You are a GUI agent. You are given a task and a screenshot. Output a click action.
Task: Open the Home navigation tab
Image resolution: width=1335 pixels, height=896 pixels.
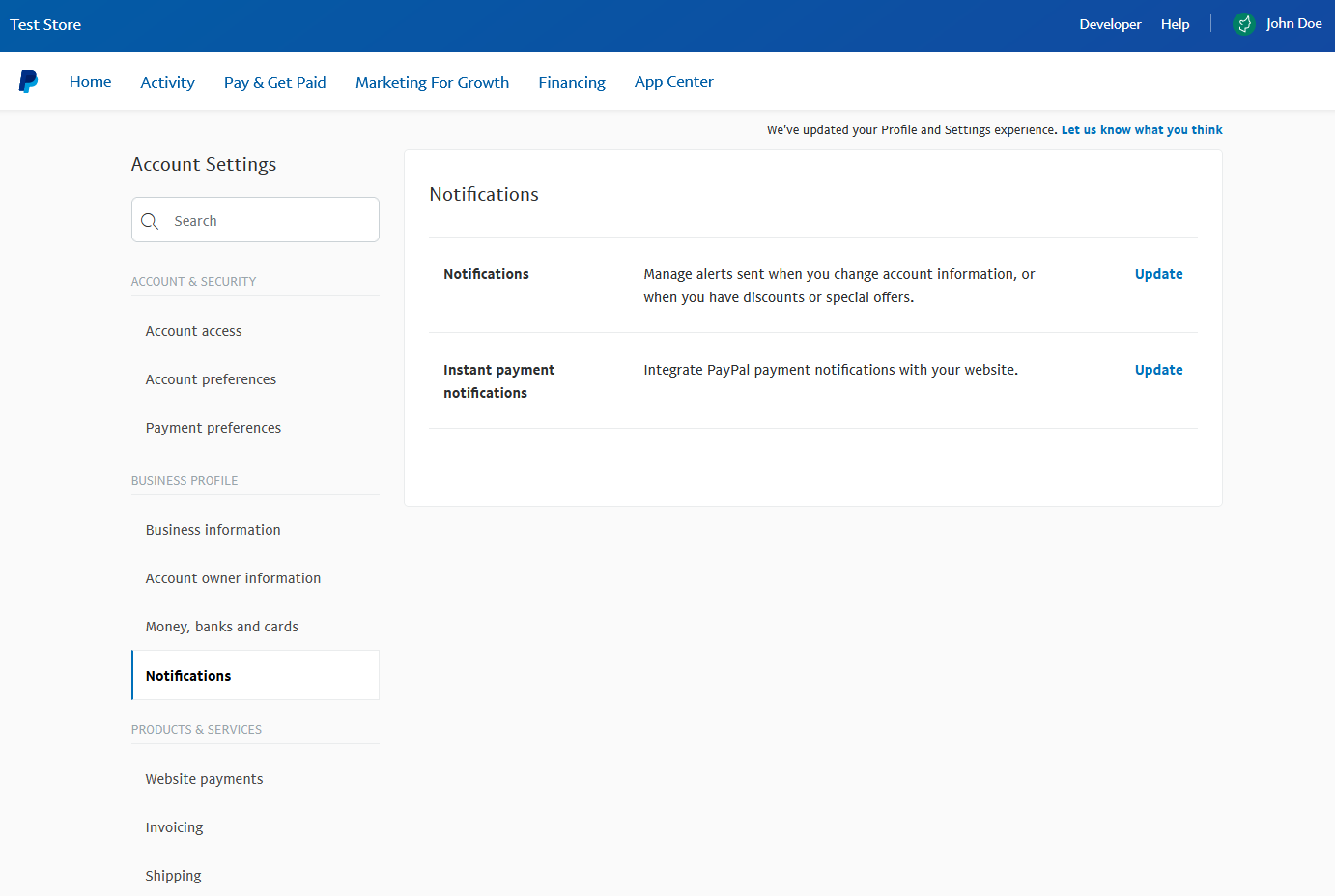(x=90, y=82)
